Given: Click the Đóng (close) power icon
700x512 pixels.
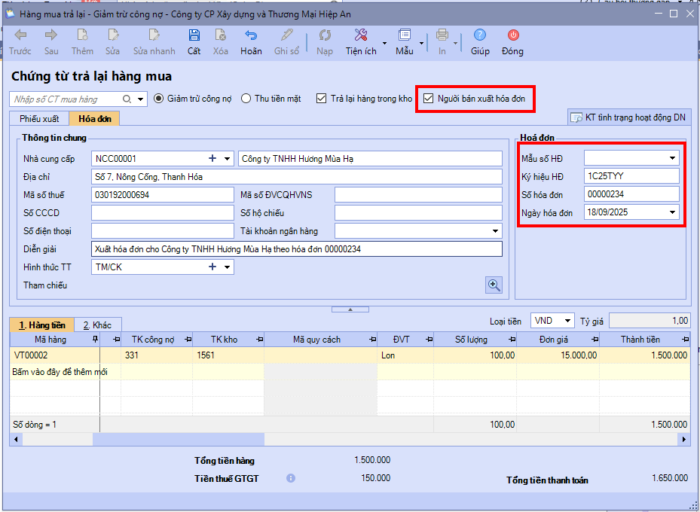Looking at the screenshot, I should [513, 36].
